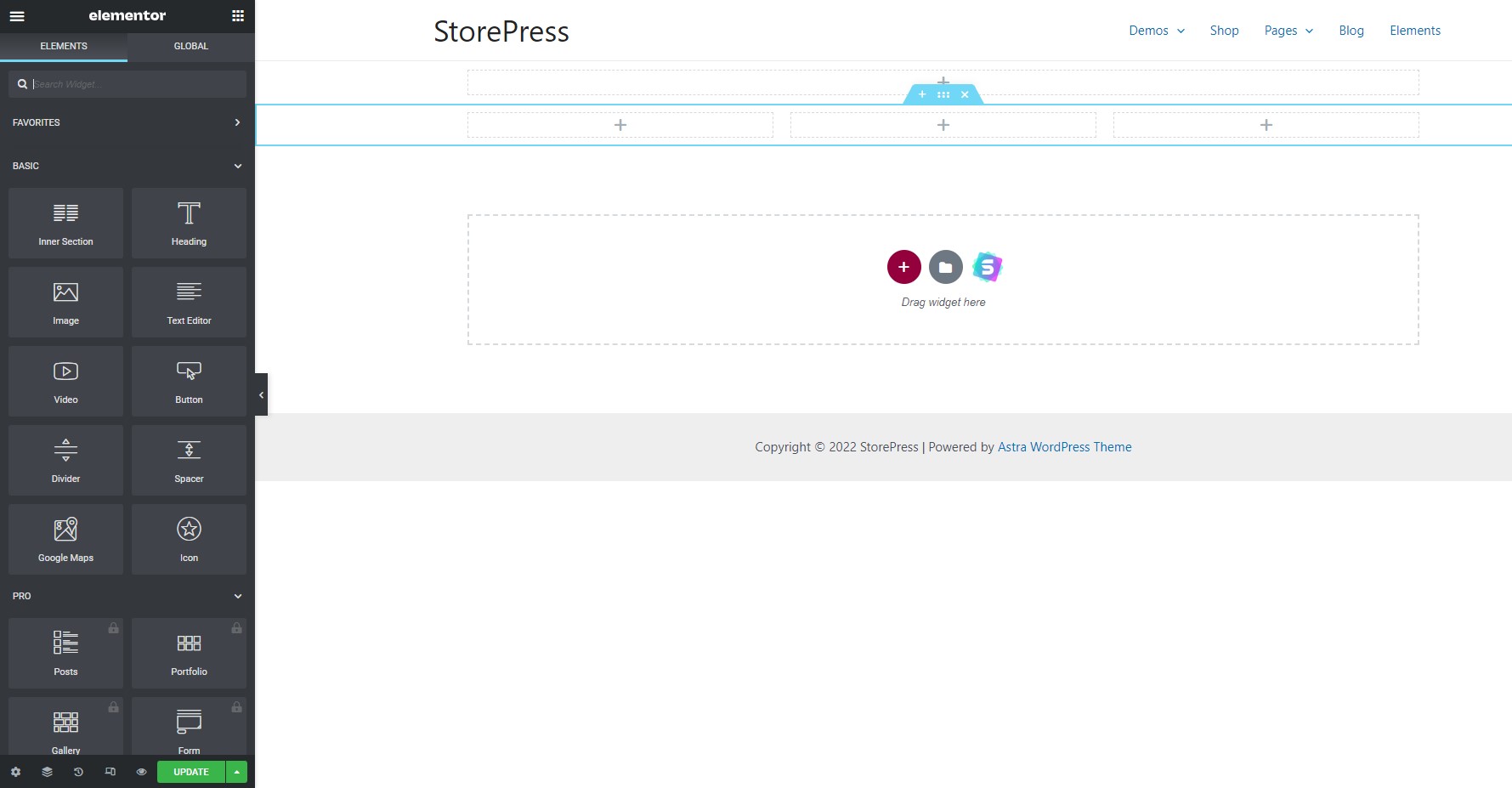1512x788 pixels.
Task: Switch to responsive mode icon
Action: [x=110, y=772]
